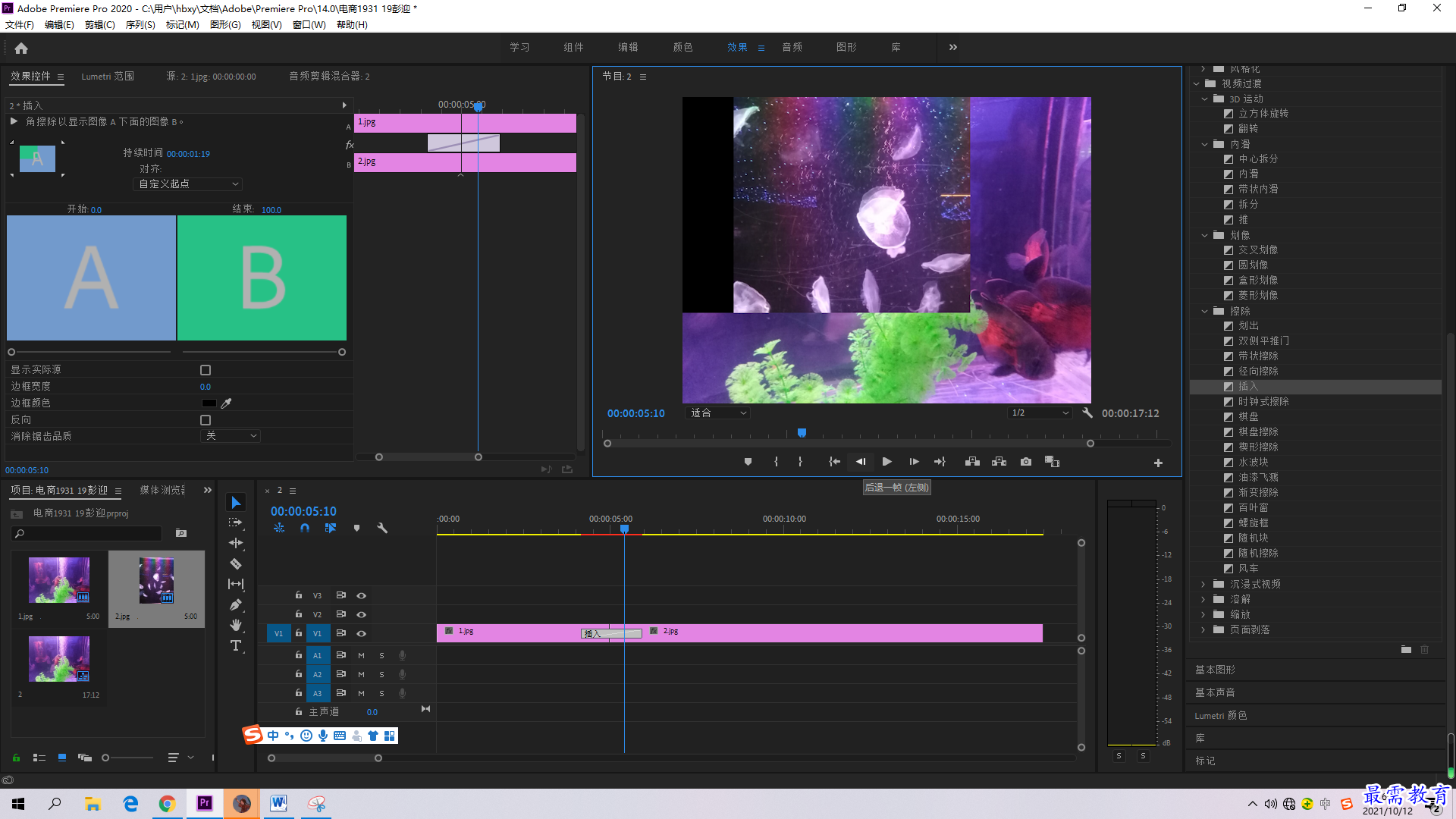The height and width of the screenshot is (819, 1456).
Task: Click the project thumbnail zoom slider
Action: (127, 758)
